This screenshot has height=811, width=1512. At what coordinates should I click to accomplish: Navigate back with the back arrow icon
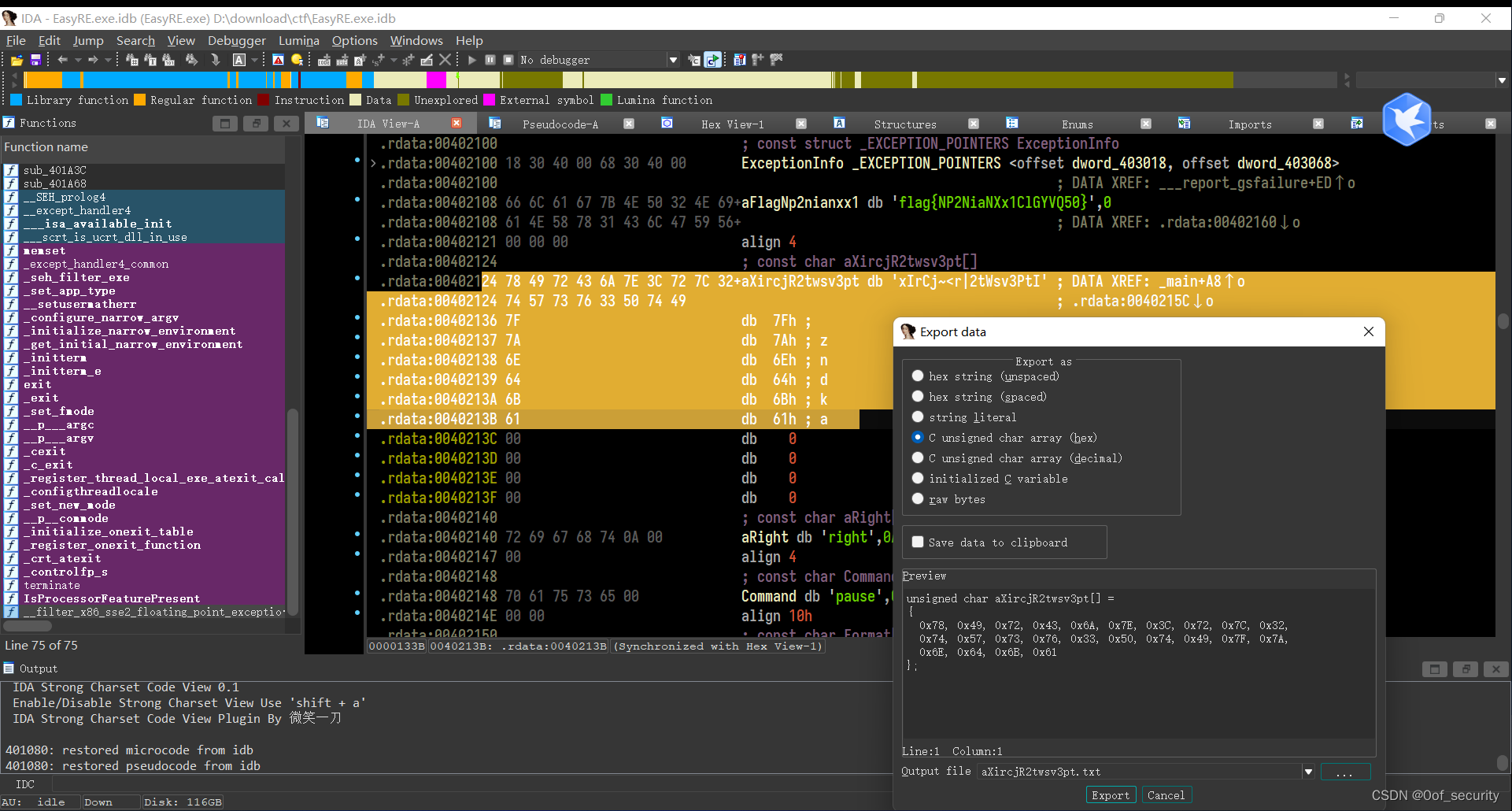pos(62,59)
